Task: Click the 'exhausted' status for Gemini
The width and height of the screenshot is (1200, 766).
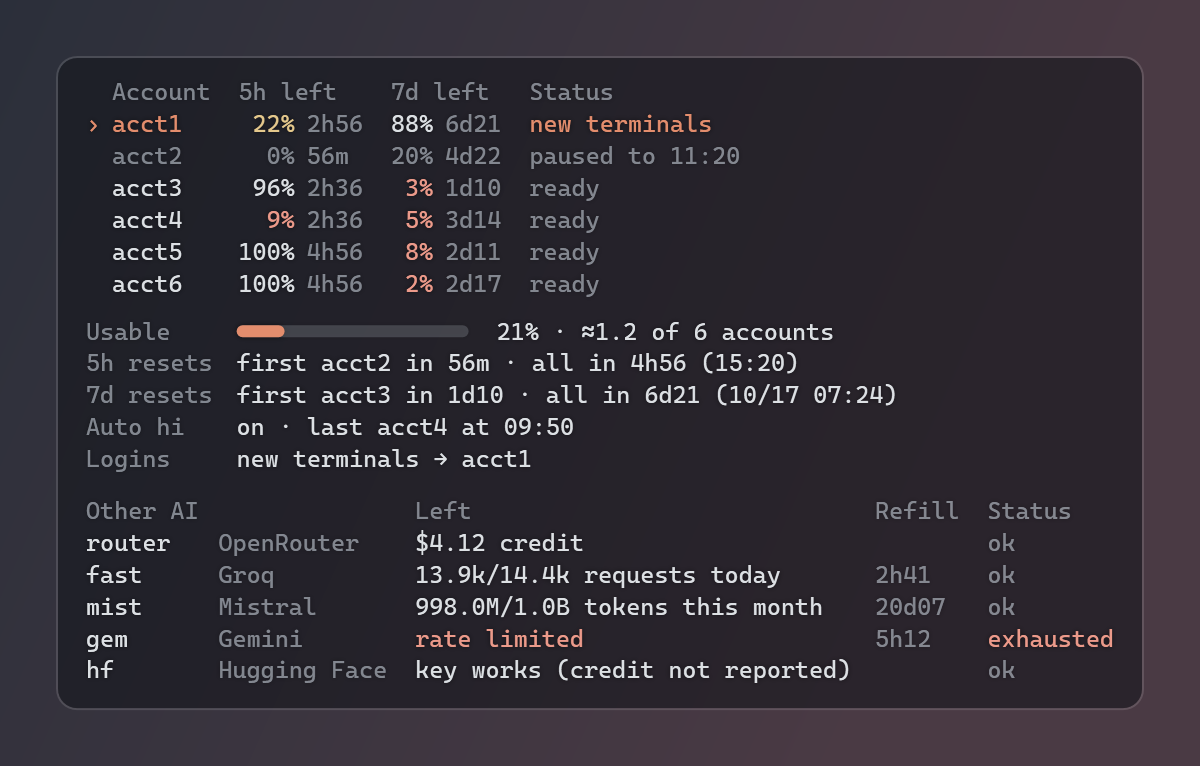Action: point(1051,640)
